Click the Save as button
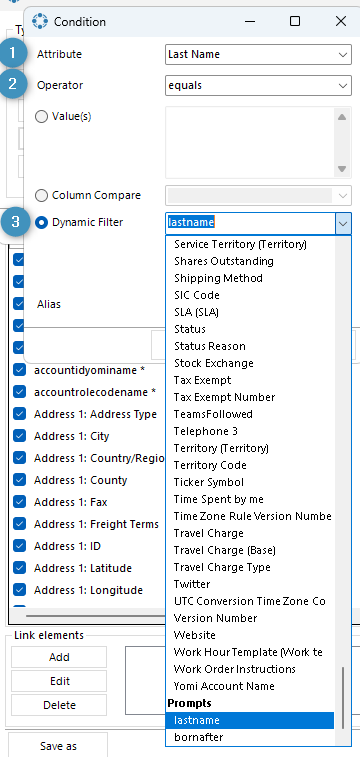The image size is (360, 757). tap(58, 746)
